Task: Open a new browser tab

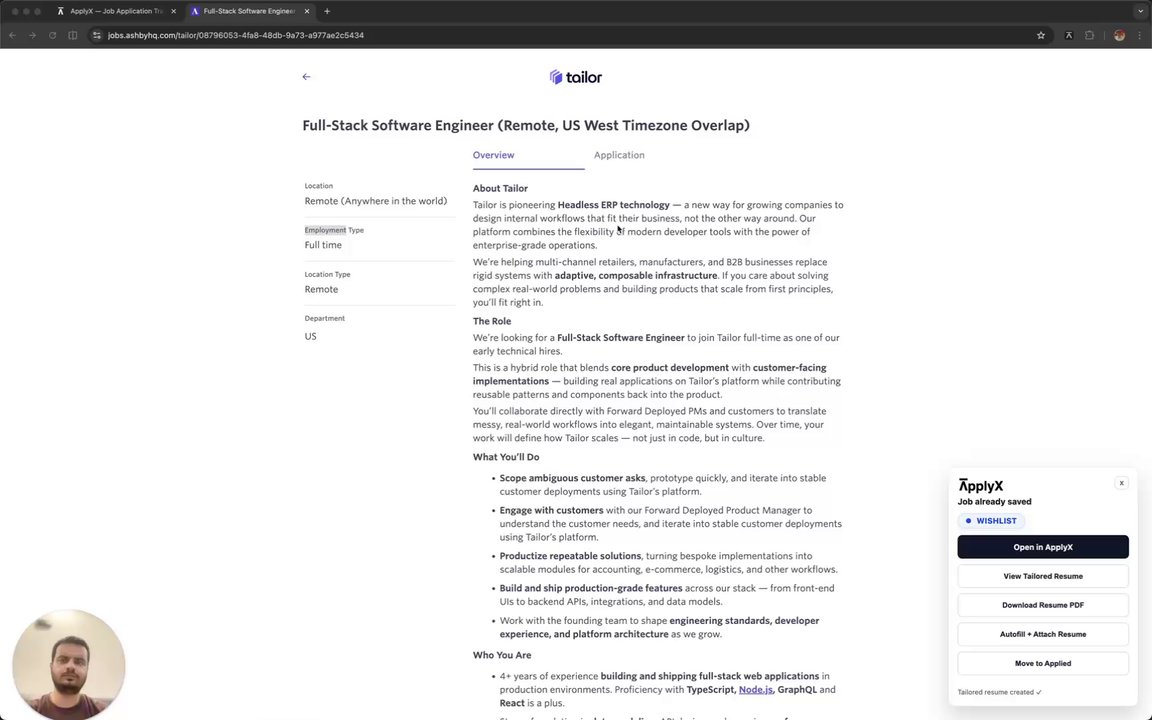Action: click(327, 11)
